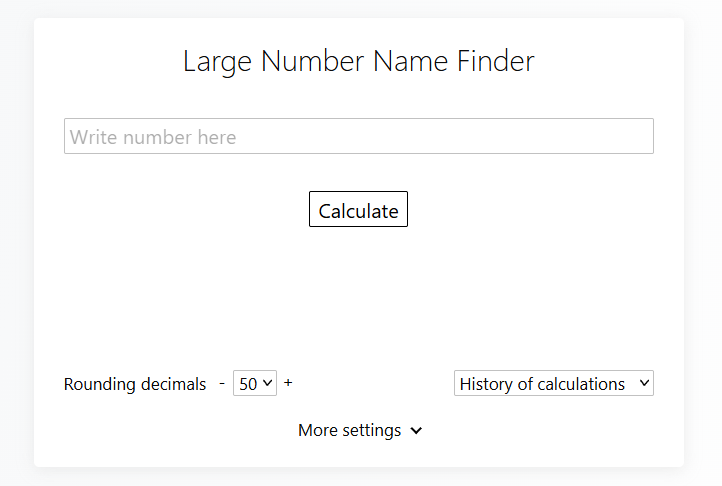This screenshot has height=486, width=722.
Task: Open the History of calculations dropdown
Action: pos(553,384)
